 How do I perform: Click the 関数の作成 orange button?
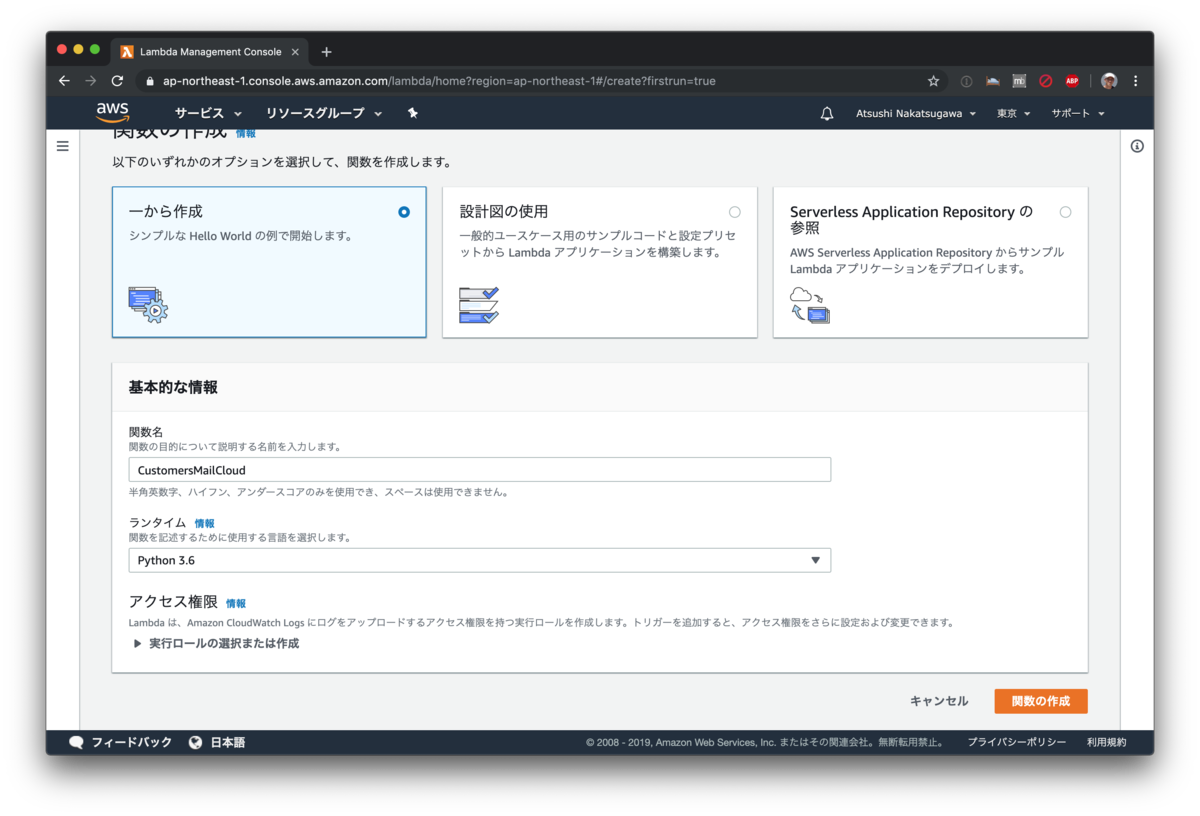[x=1041, y=701]
